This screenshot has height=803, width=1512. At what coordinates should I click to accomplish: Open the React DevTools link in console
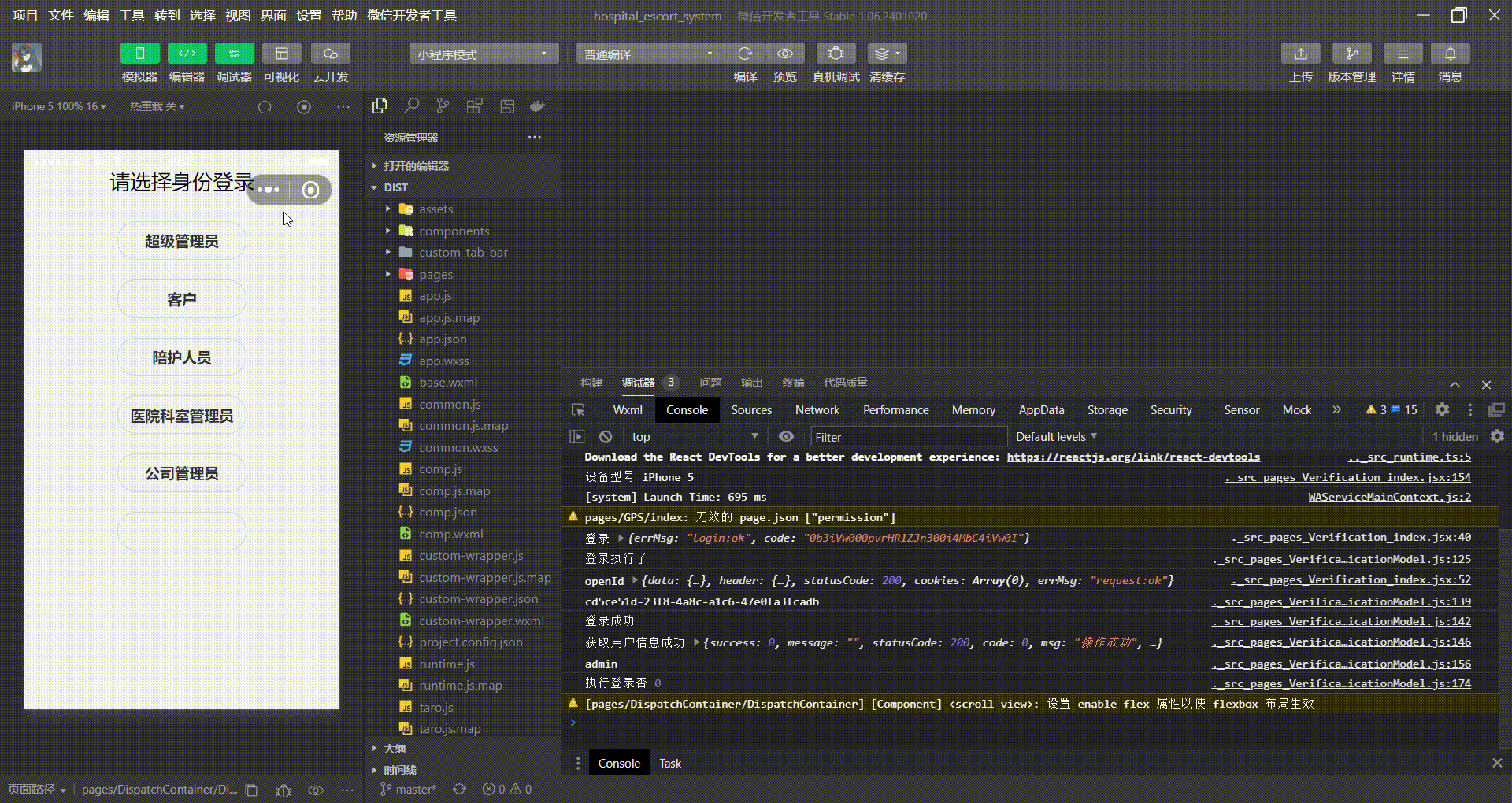[x=1133, y=457]
